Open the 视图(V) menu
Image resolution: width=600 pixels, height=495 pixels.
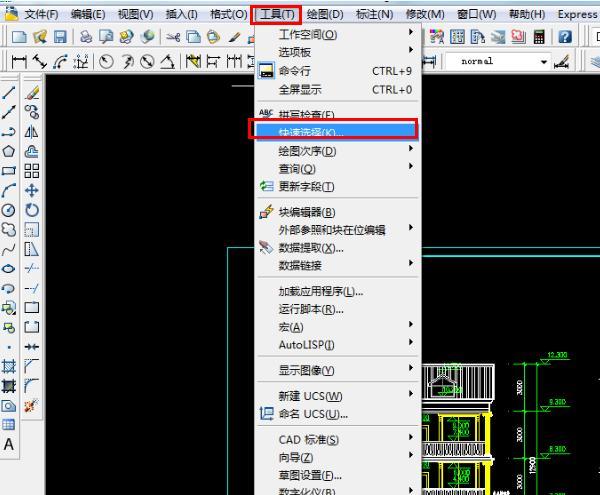(135, 15)
